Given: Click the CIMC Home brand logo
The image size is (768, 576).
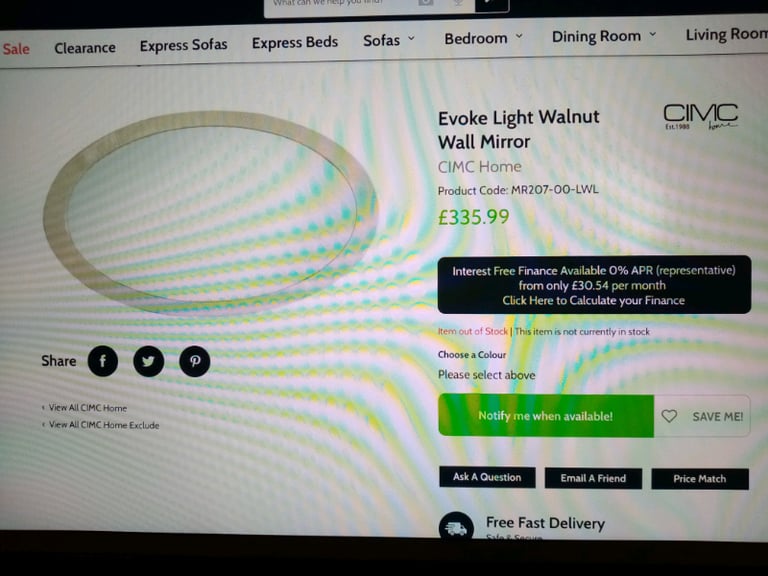Looking at the screenshot, I should click(x=700, y=117).
